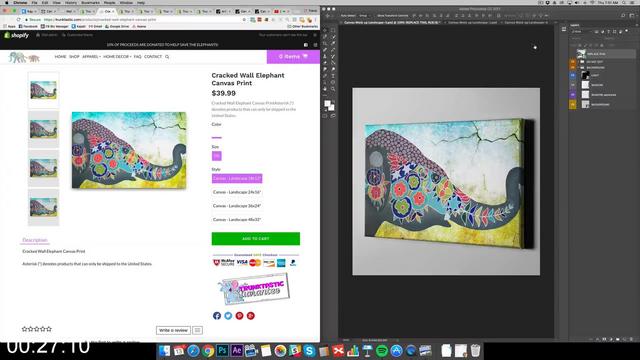Click the Photoshop search magnifier icon
The image size is (640, 360).
point(623,16)
